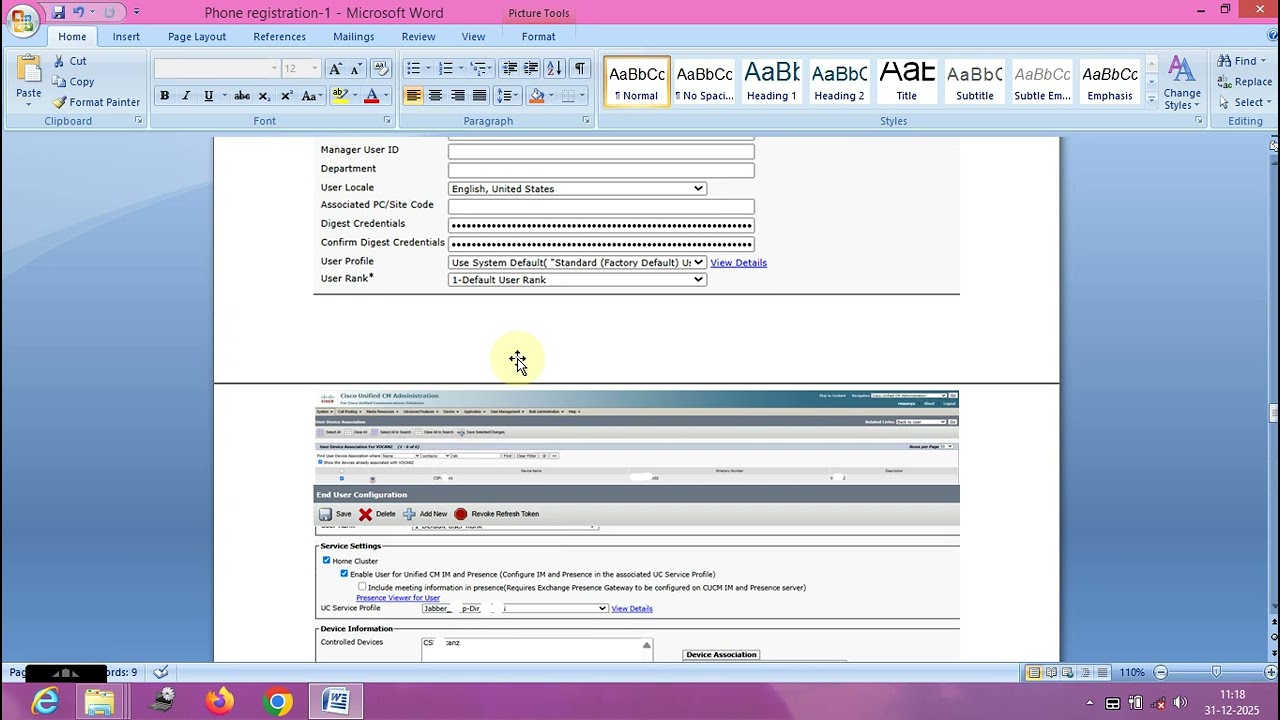Toggle underline formatting
Viewport: 1280px width, 720px height.
(208, 96)
